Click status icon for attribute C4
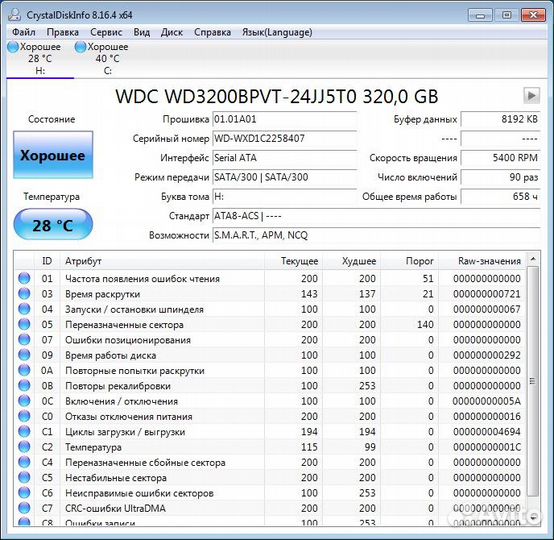 click(x=24, y=462)
